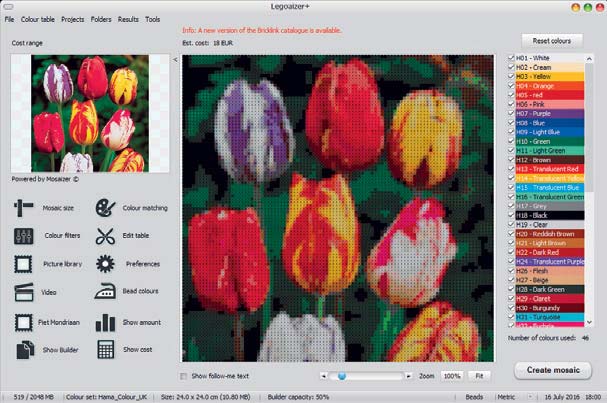Select the H26 - Flesh swatch

[x=550, y=271]
